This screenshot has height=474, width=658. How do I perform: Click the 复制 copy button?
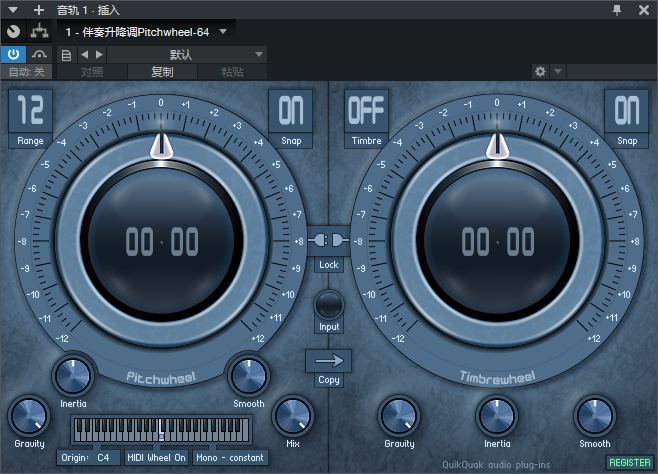(x=162, y=72)
